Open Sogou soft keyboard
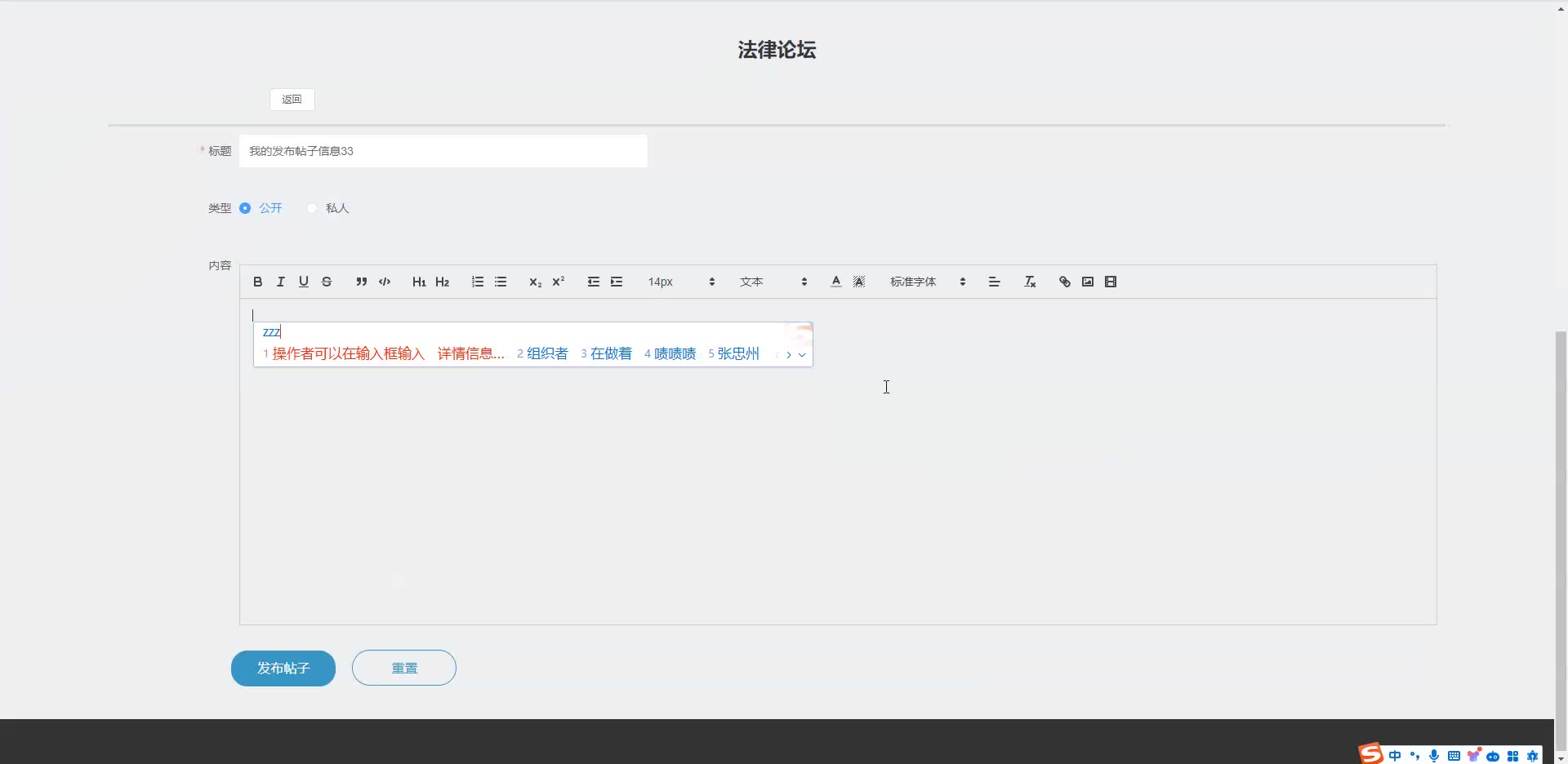1568x764 pixels. pos(1454,756)
